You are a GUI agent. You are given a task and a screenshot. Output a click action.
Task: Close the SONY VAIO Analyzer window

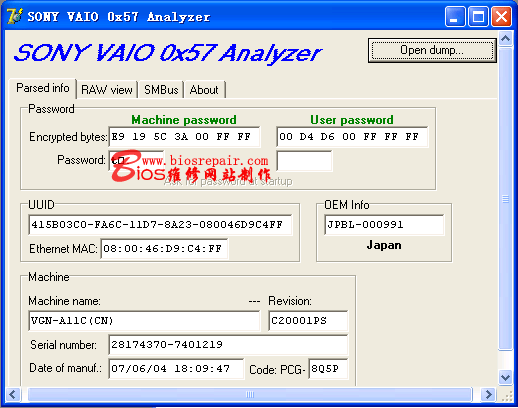pyautogui.click(x=501, y=16)
